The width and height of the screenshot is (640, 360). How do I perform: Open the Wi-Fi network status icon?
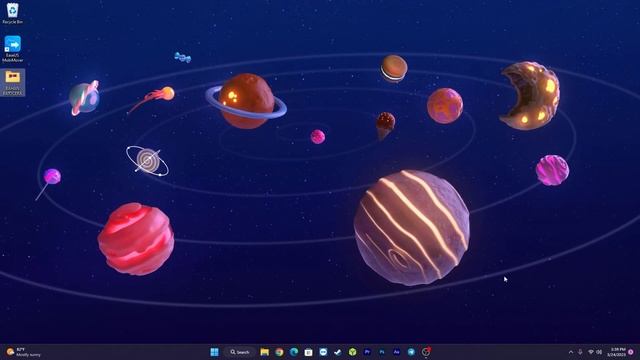point(591,352)
